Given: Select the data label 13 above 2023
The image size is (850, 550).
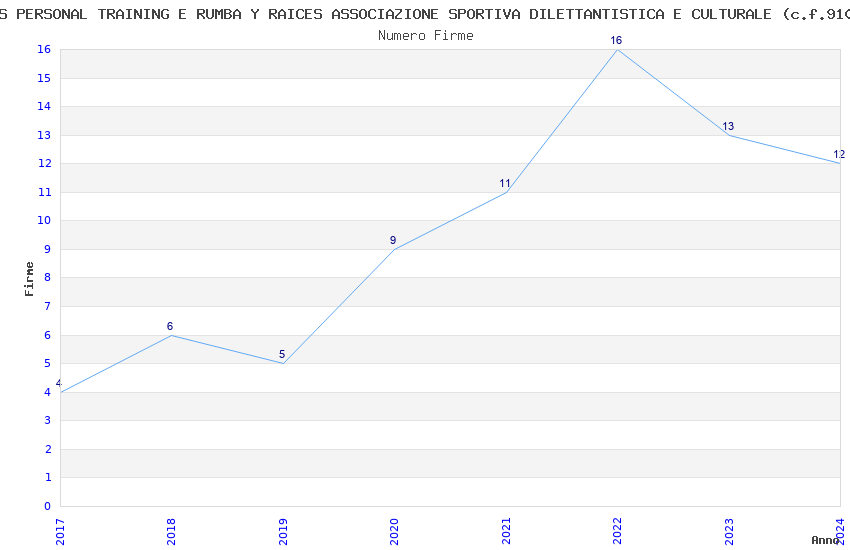Looking at the screenshot, I should pyautogui.click(x=728, y=126).
